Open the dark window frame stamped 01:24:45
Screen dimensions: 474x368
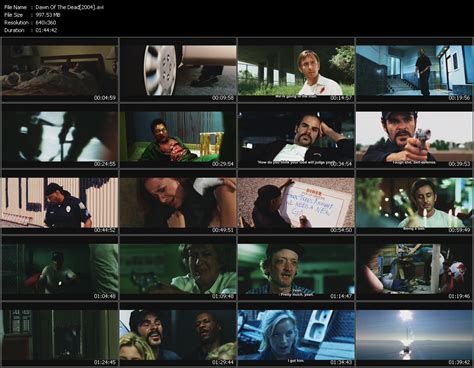tap(60, 334)
